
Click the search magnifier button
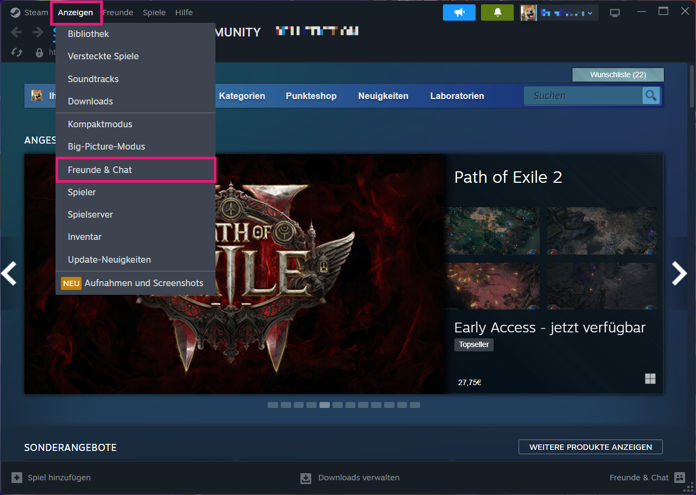click(651, 95)
